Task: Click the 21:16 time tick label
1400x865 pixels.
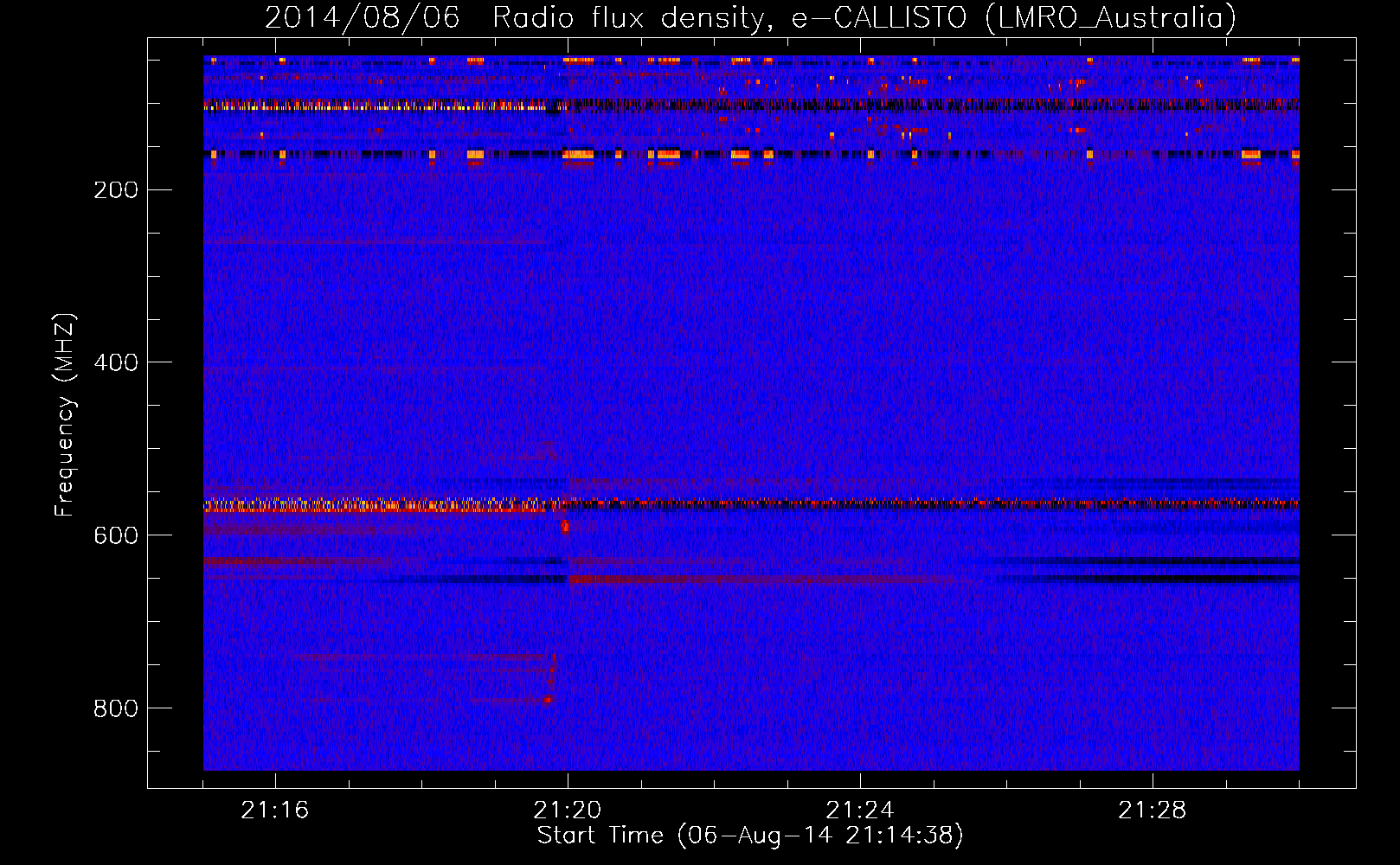Action: tap(275, 811)
